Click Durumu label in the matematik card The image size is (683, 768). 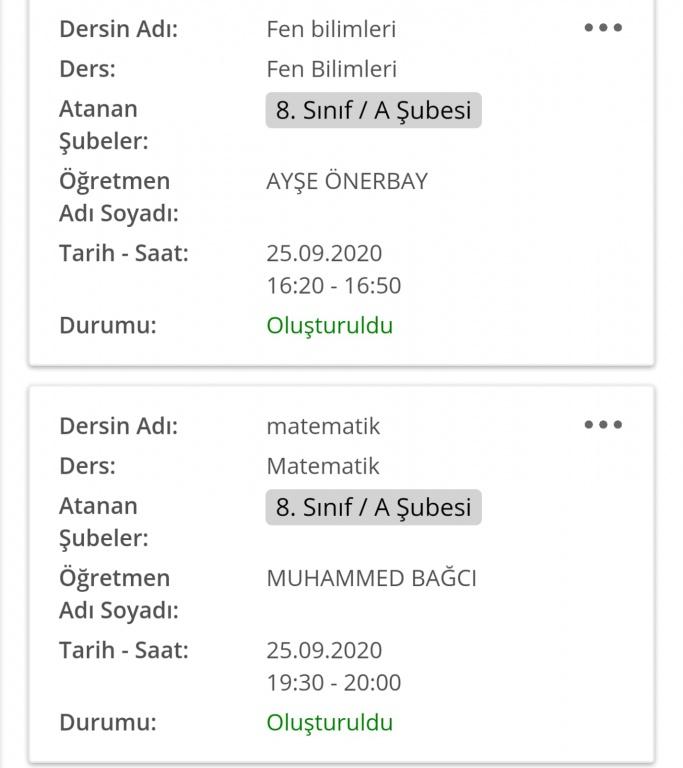click(108, 722)
